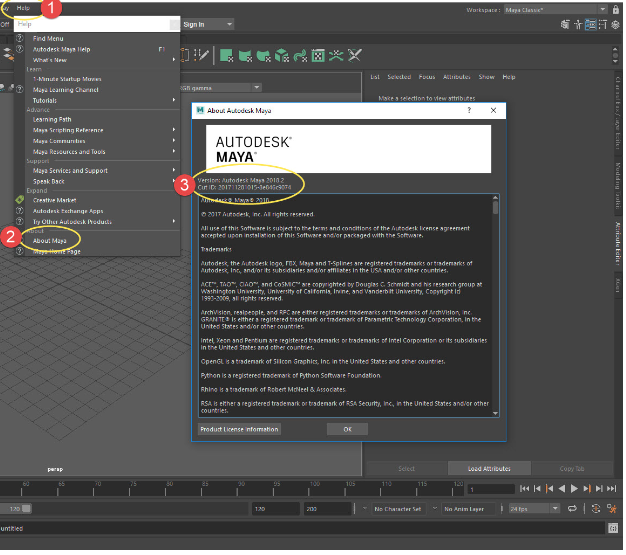
Task: Select Find Menu entry
Action: (x=48, y=39)
